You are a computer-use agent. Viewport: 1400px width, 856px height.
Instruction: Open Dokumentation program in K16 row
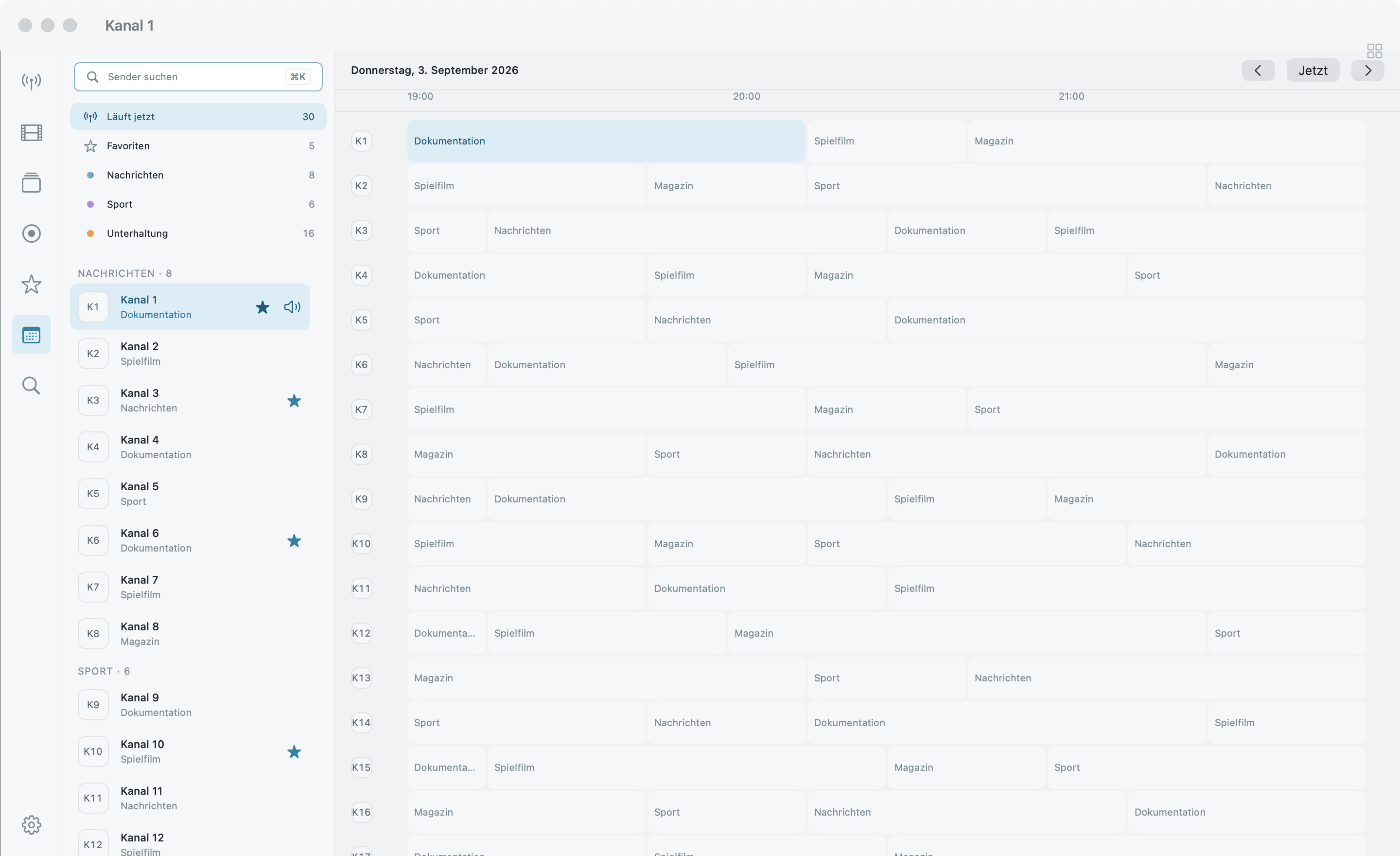pos(1246,812)
